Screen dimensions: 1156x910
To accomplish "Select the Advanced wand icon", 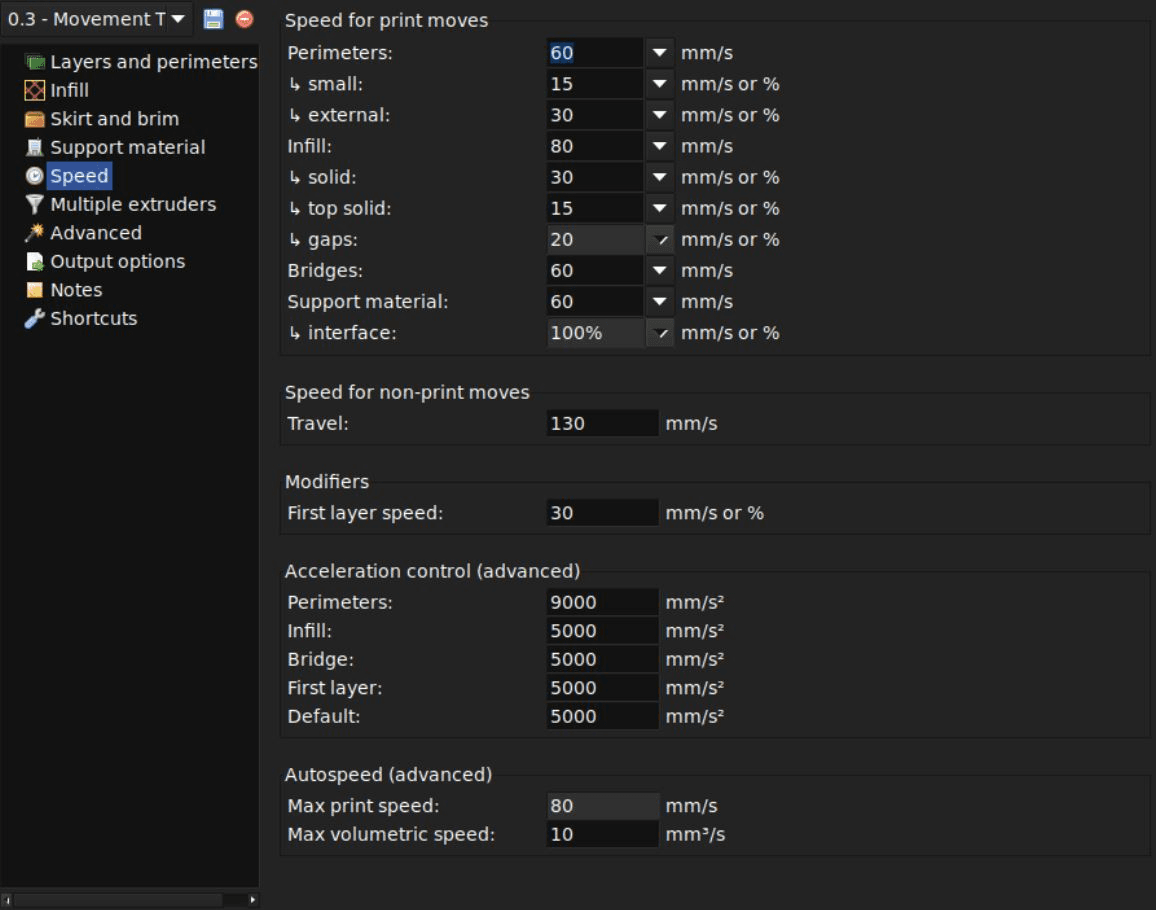I will 35,233.
